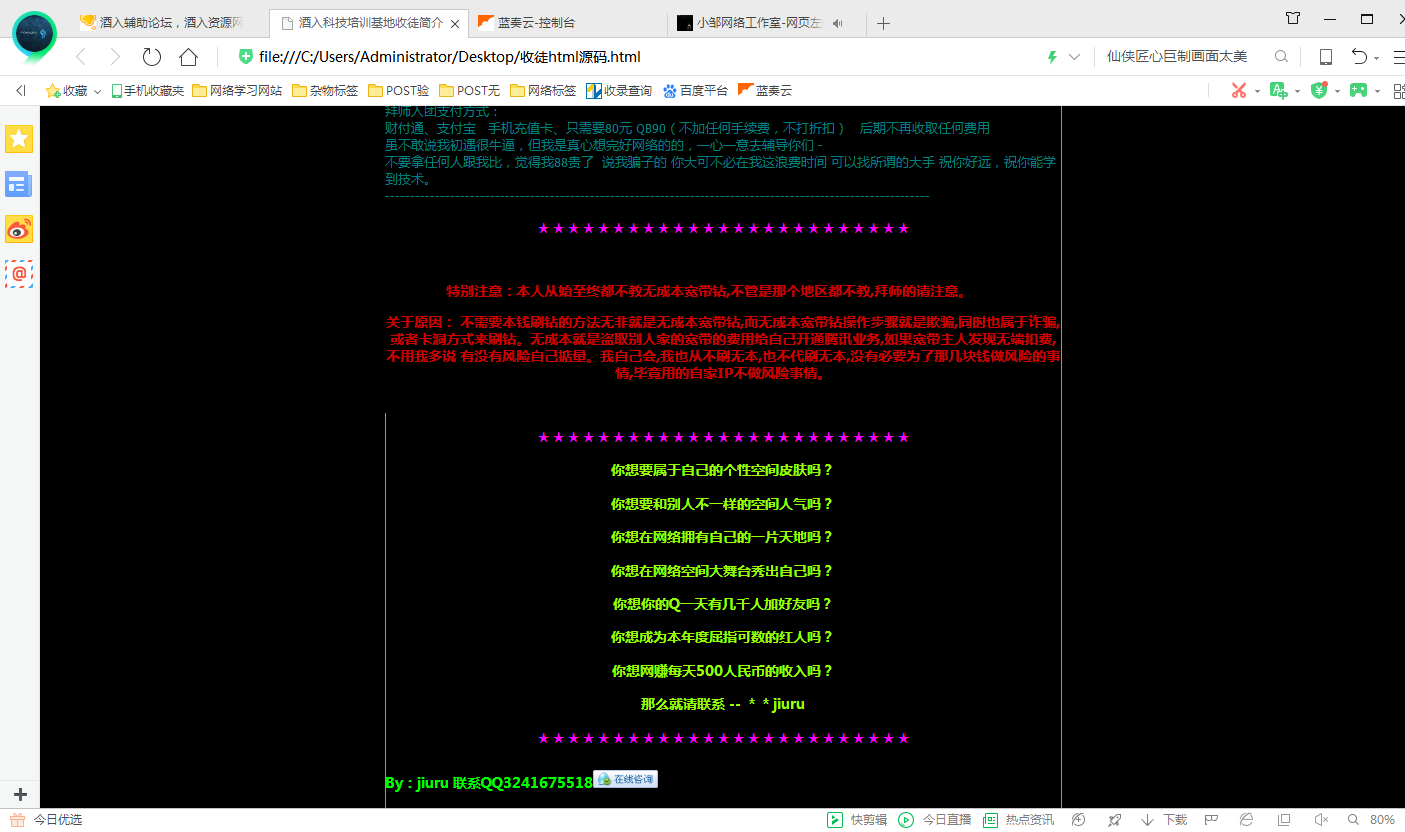Viewport: 1405px width, 832px height.
Task: Open the undo closed-tab dropdown arrow
Action: click(1377, 58)
